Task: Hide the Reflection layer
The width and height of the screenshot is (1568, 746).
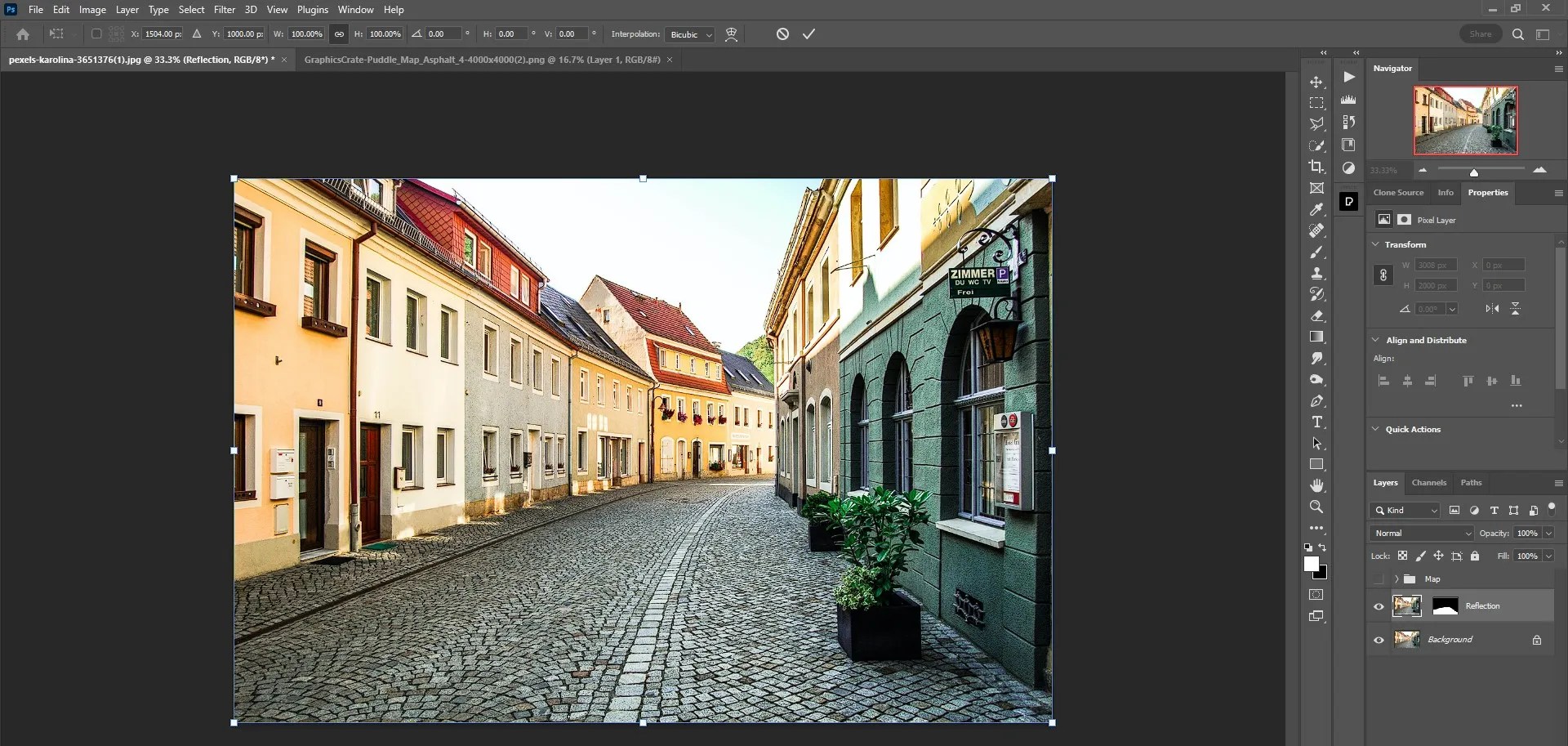Action: pyautogui.click(x=1379, y=606)
